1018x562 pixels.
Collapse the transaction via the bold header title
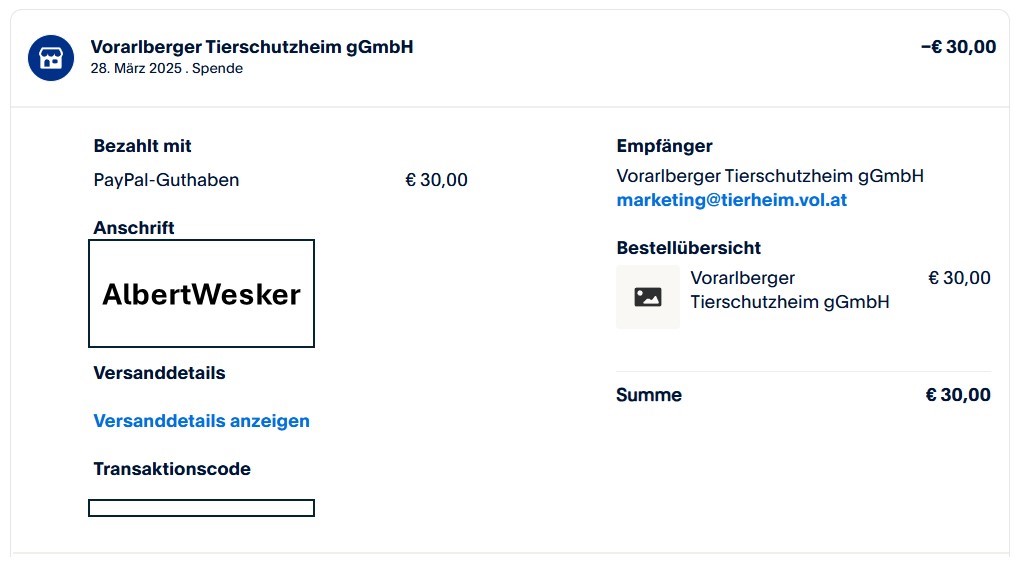(x=251, y=47)
